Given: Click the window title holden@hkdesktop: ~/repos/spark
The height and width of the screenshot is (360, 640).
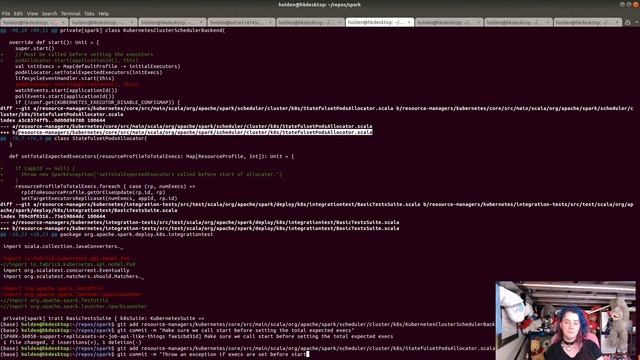Looking at the screenshot, I should pyautogui.click(x=320, y=5).
